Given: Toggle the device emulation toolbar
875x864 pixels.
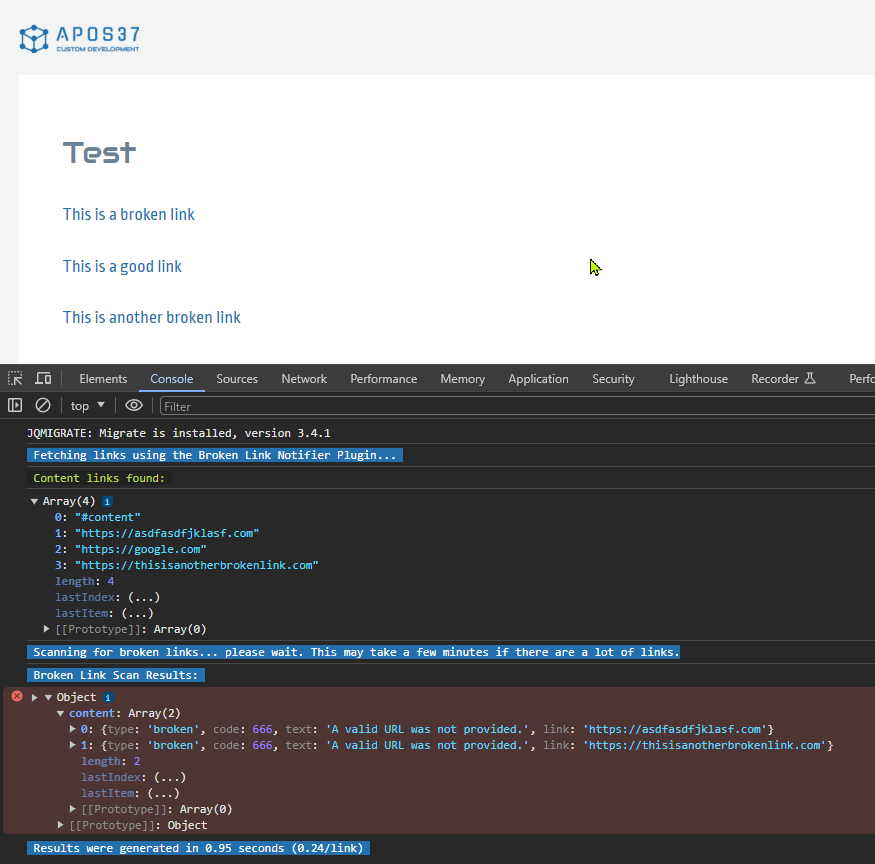Looking at the screenshot, I should [43, 378].
